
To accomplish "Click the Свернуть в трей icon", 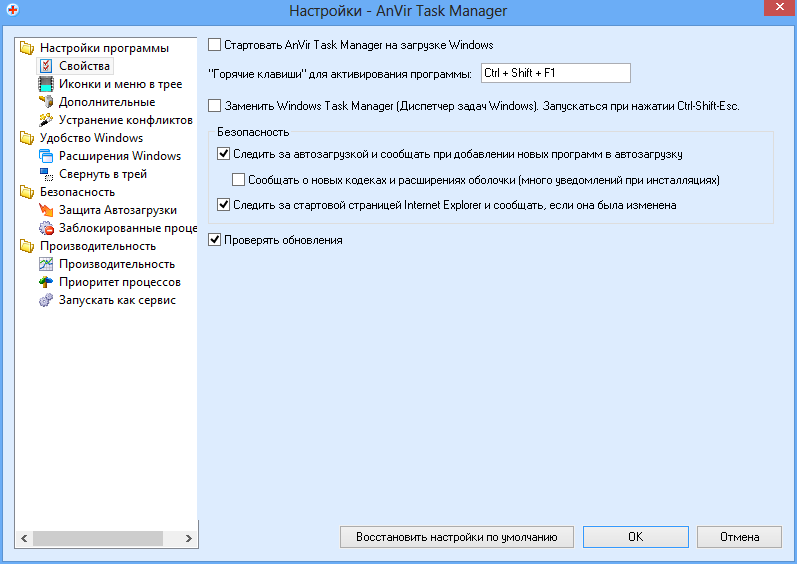I will (46, 174).
